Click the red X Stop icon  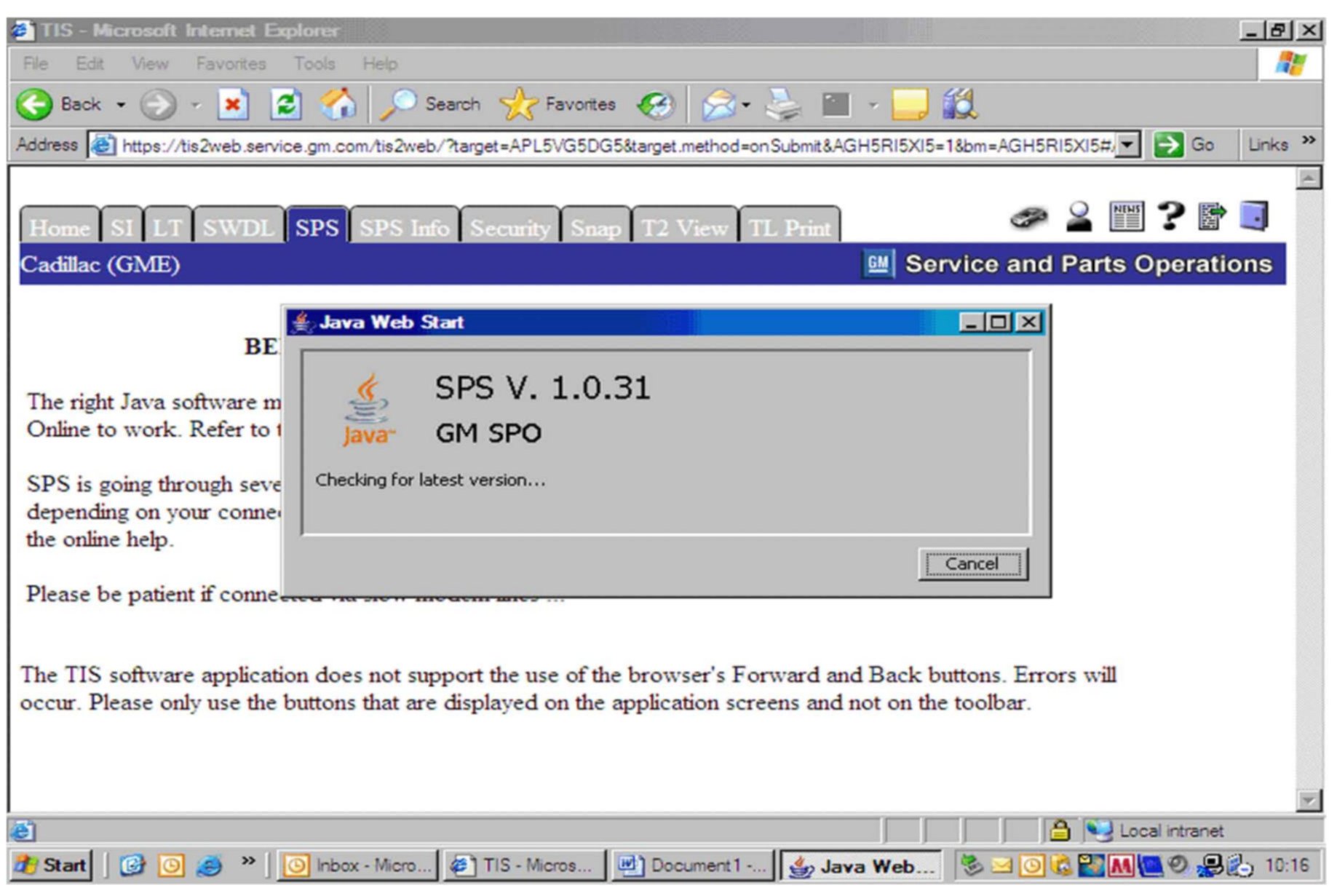click(233, 105)
